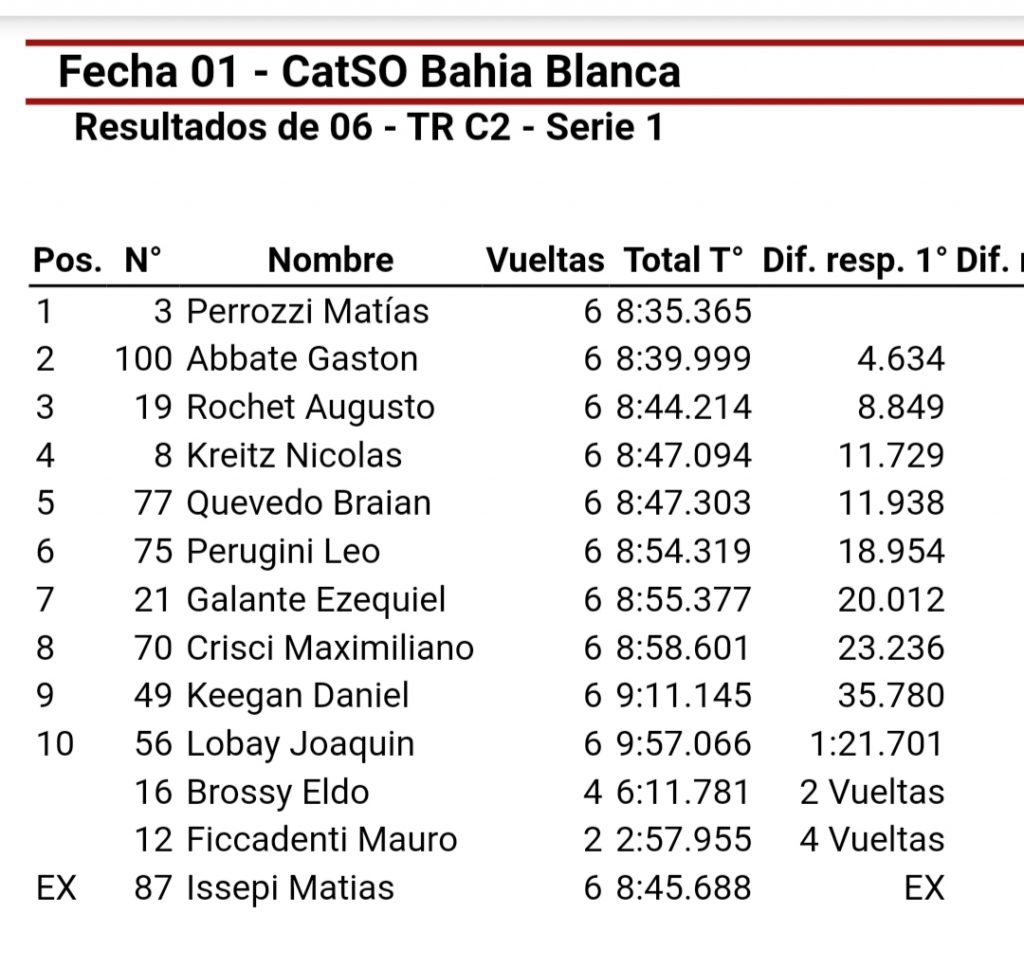This screenshot has width=1024, height=969.
Task: Select the Rochet Augusto entry
Action: click(x=490, y=407)
